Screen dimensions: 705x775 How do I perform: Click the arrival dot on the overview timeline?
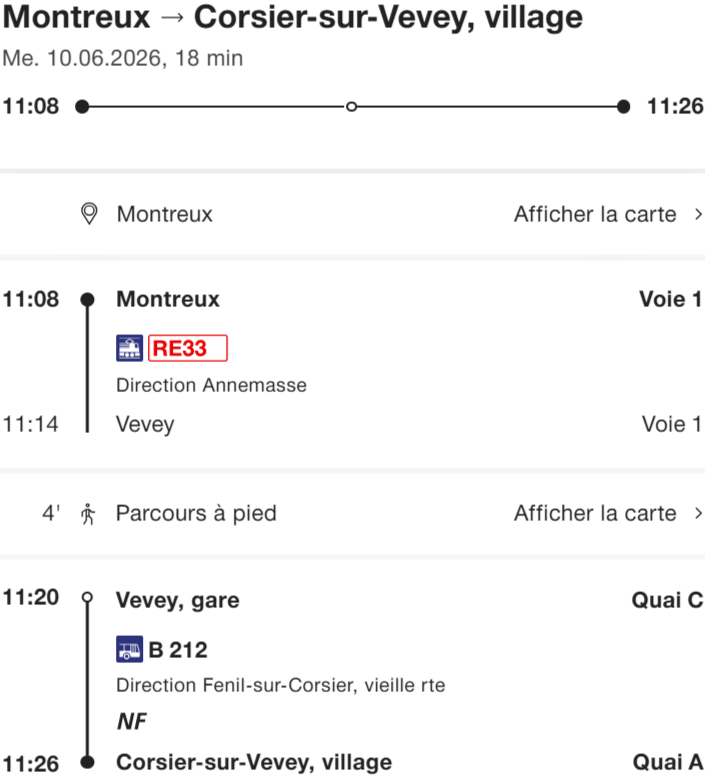(x=624, y=106)
